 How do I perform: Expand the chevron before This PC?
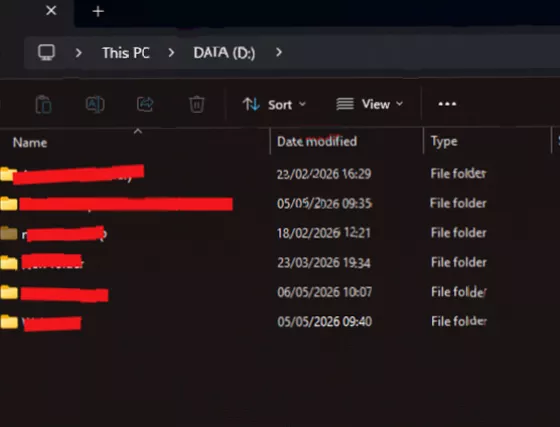tap(79, 53)
